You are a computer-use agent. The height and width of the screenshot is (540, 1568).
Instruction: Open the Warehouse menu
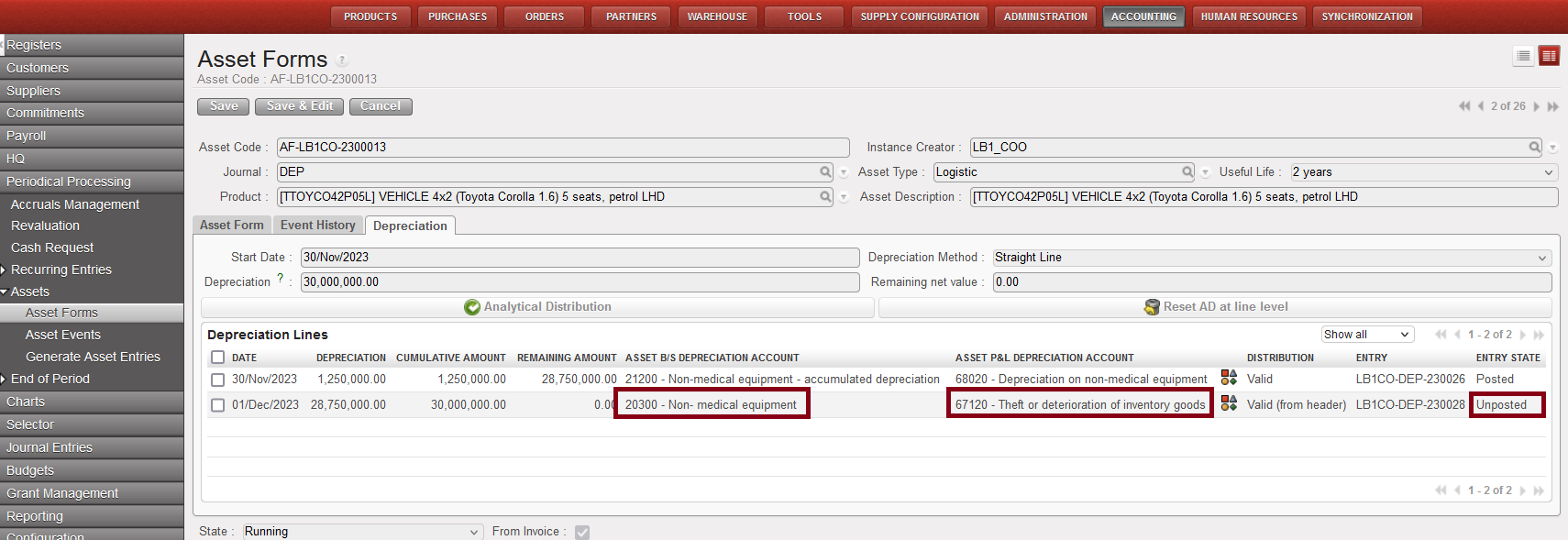717,17
